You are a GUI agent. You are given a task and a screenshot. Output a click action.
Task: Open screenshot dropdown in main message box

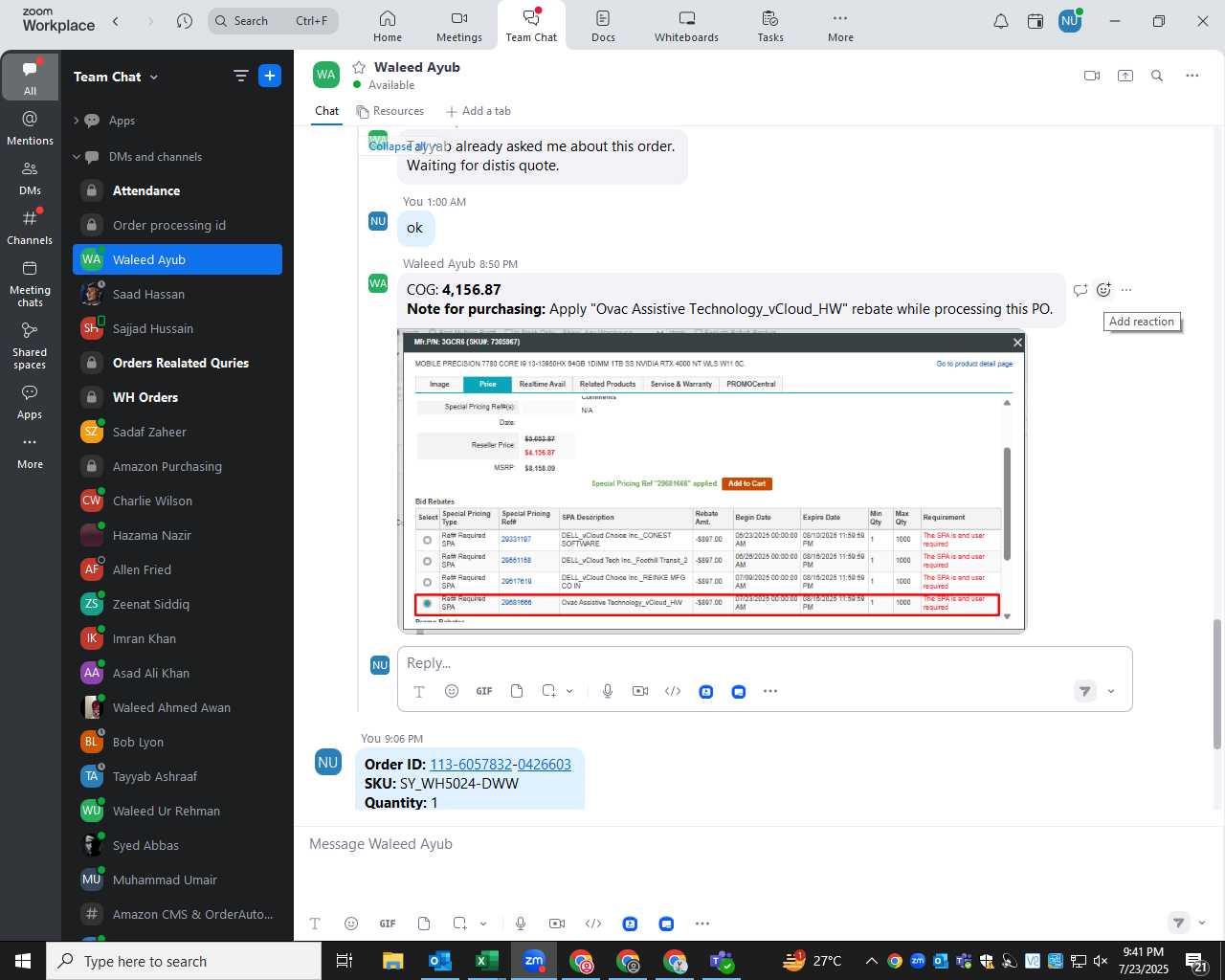(x=483, y=924)
